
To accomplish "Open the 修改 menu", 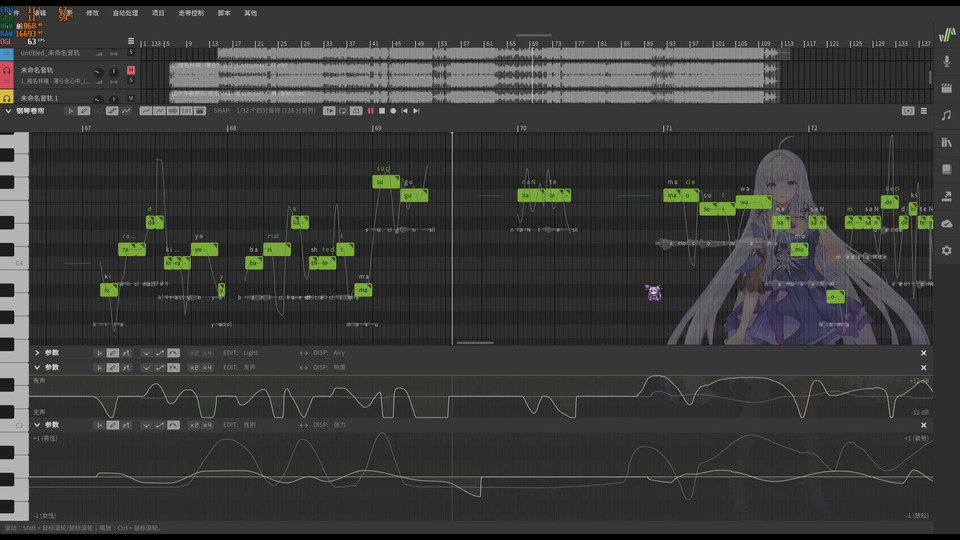I will click(x=92, y=13).
